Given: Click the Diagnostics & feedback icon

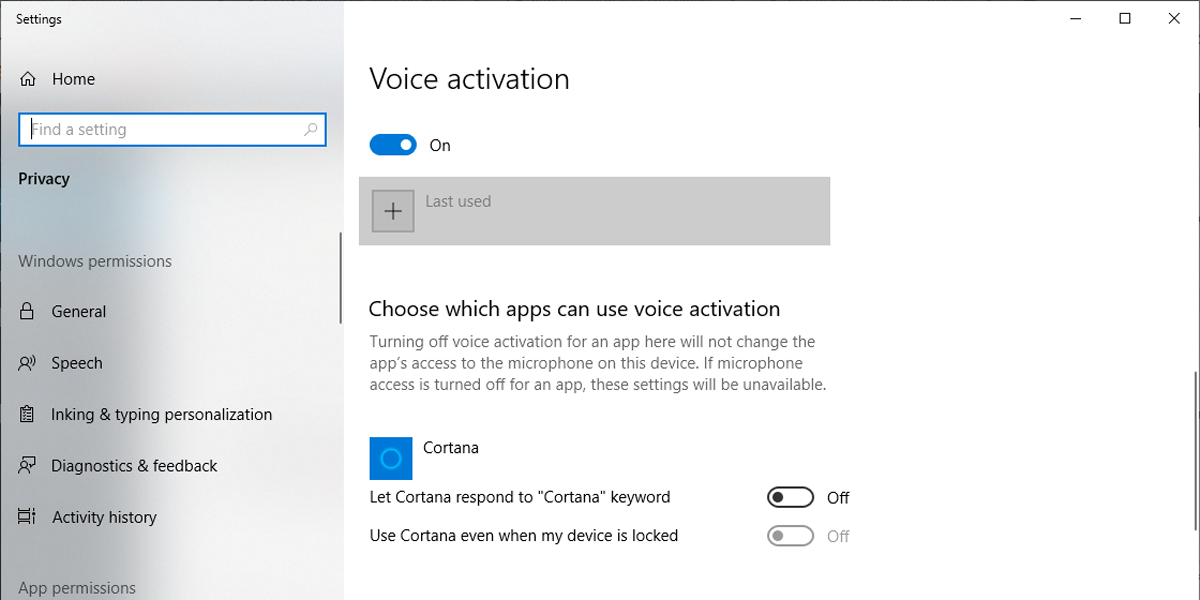Looking at the screenshot, I should 28,466.
